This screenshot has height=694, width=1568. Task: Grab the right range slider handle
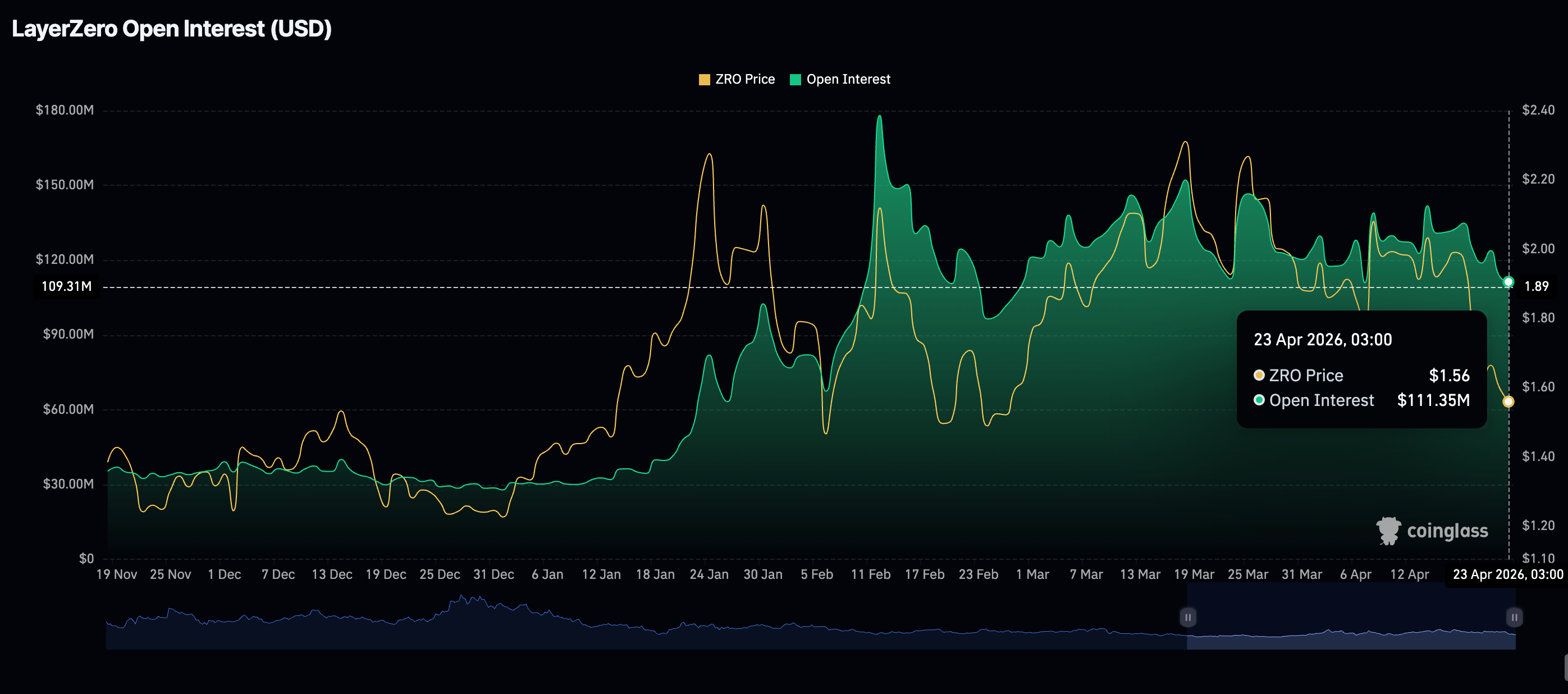click(x=1514, y=617)
